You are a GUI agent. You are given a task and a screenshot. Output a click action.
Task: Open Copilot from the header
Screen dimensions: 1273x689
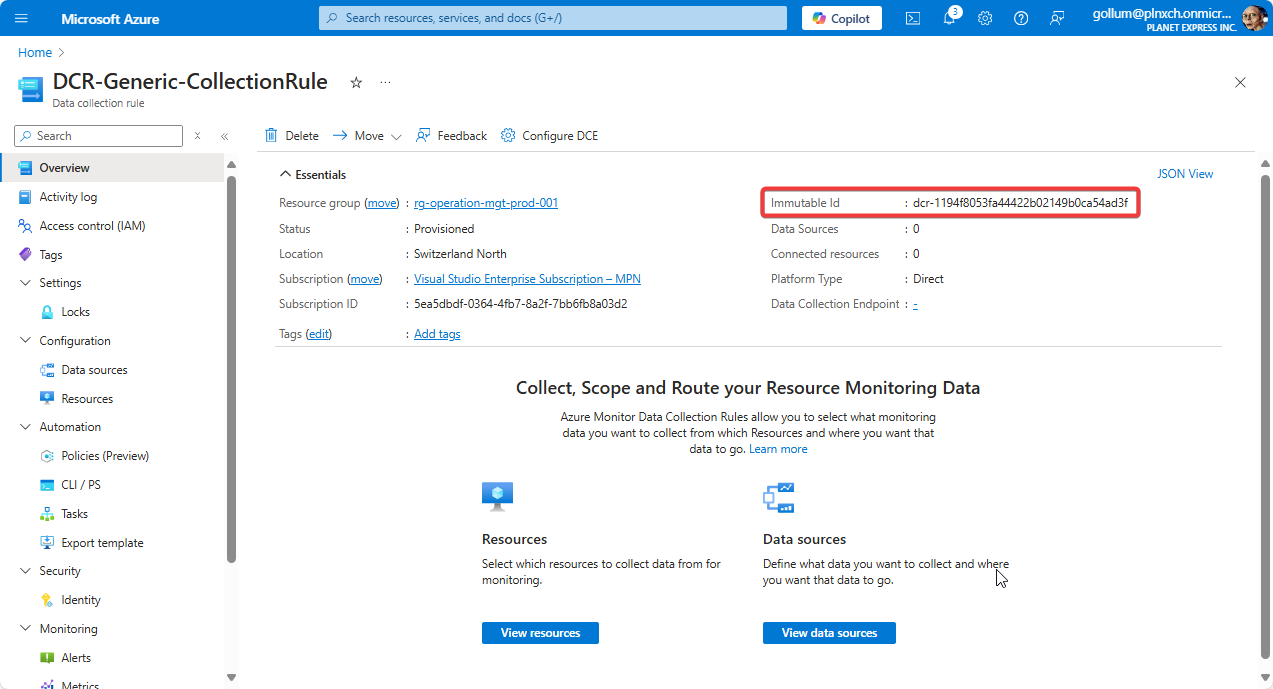coord(841,18)
